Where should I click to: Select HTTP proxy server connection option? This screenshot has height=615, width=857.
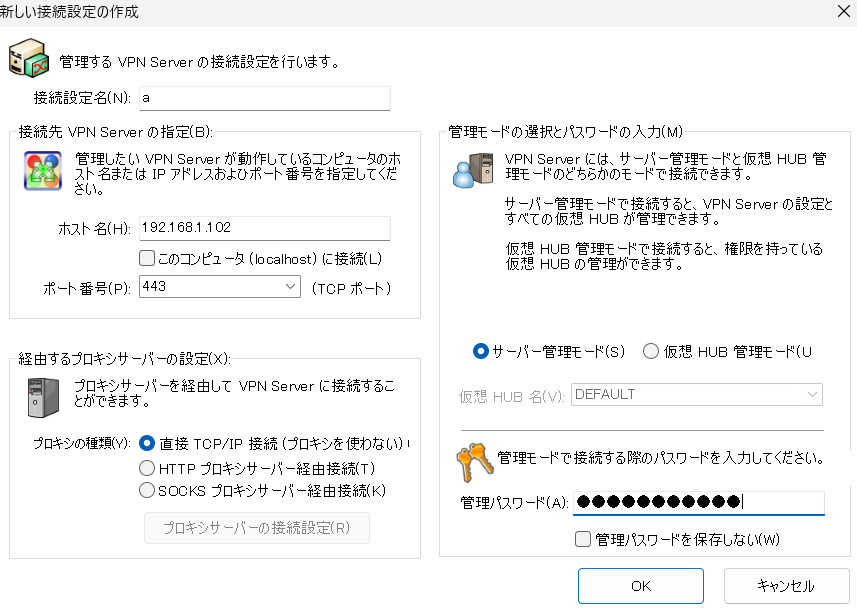point(146,468)
